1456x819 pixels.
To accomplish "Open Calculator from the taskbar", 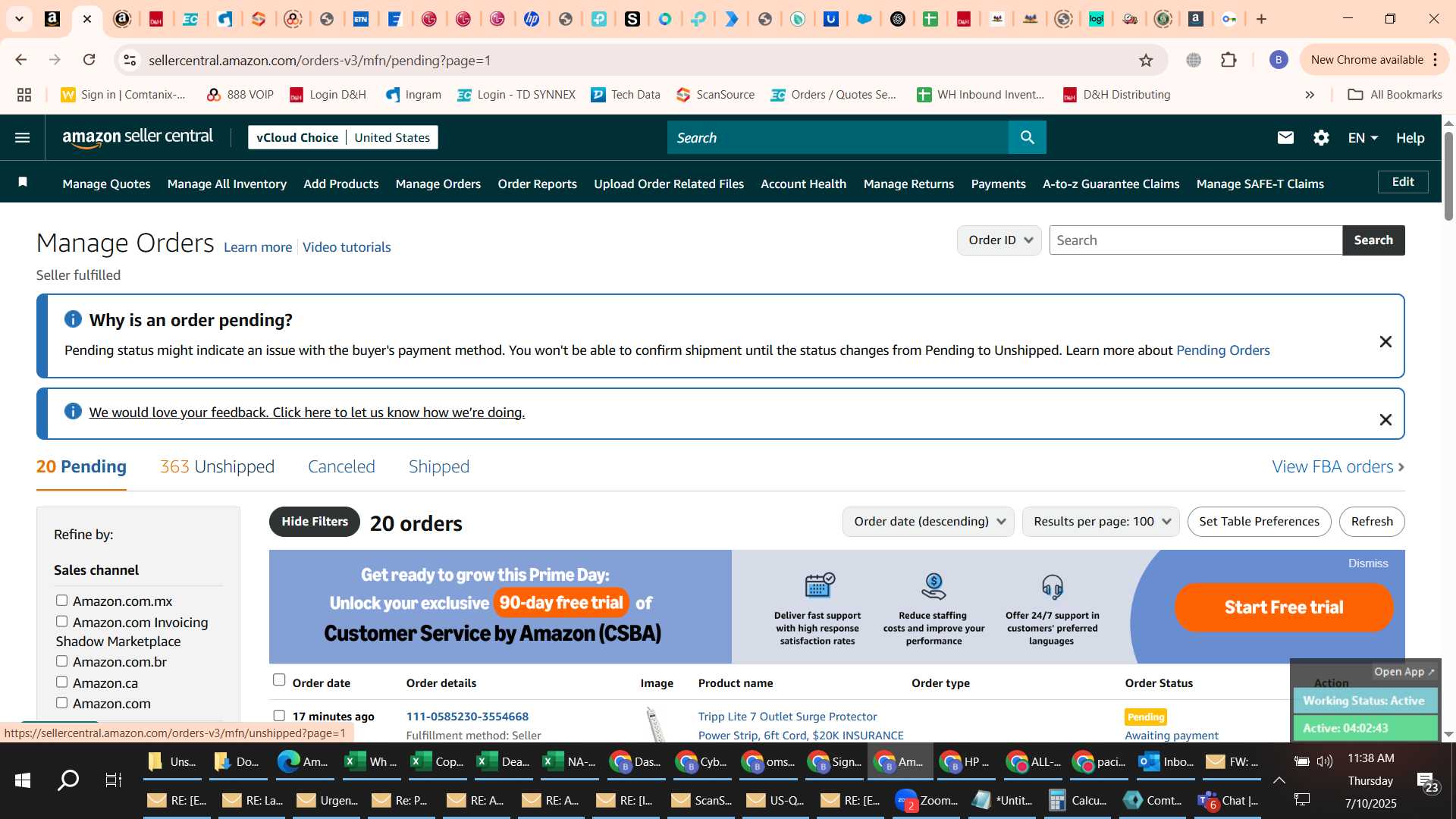I will [x=1077, y=800].
